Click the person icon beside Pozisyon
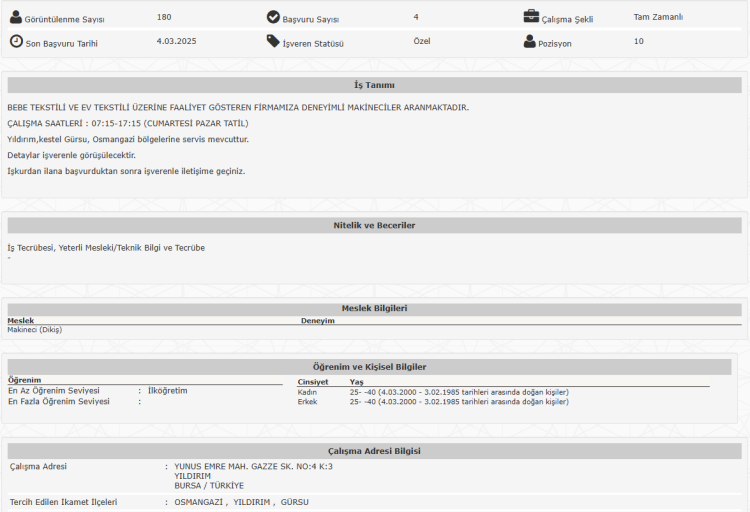750x512 pixels. pyautogui.click(x=531, y=42)
